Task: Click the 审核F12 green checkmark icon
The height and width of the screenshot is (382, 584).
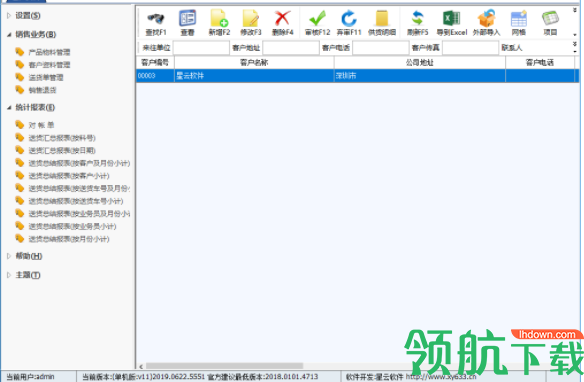Action: (317, 18)
